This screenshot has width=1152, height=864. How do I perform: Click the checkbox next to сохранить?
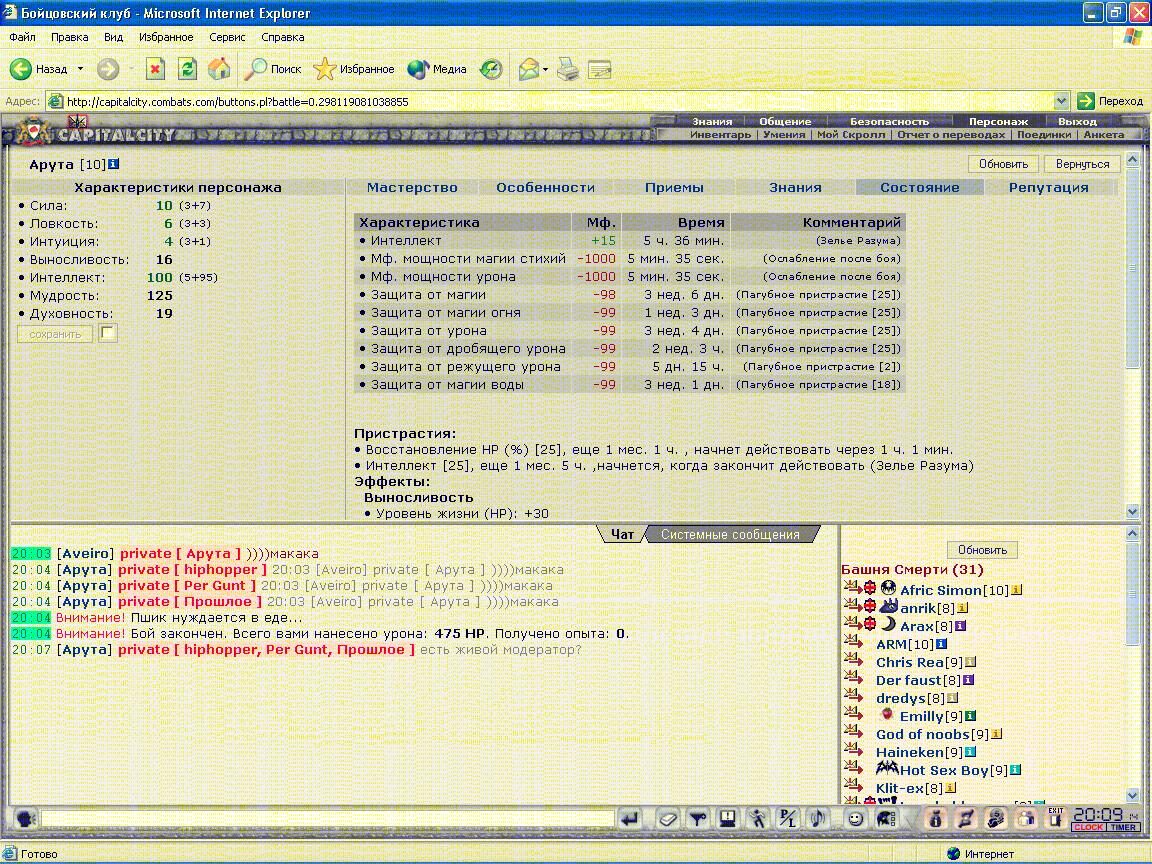108,333
